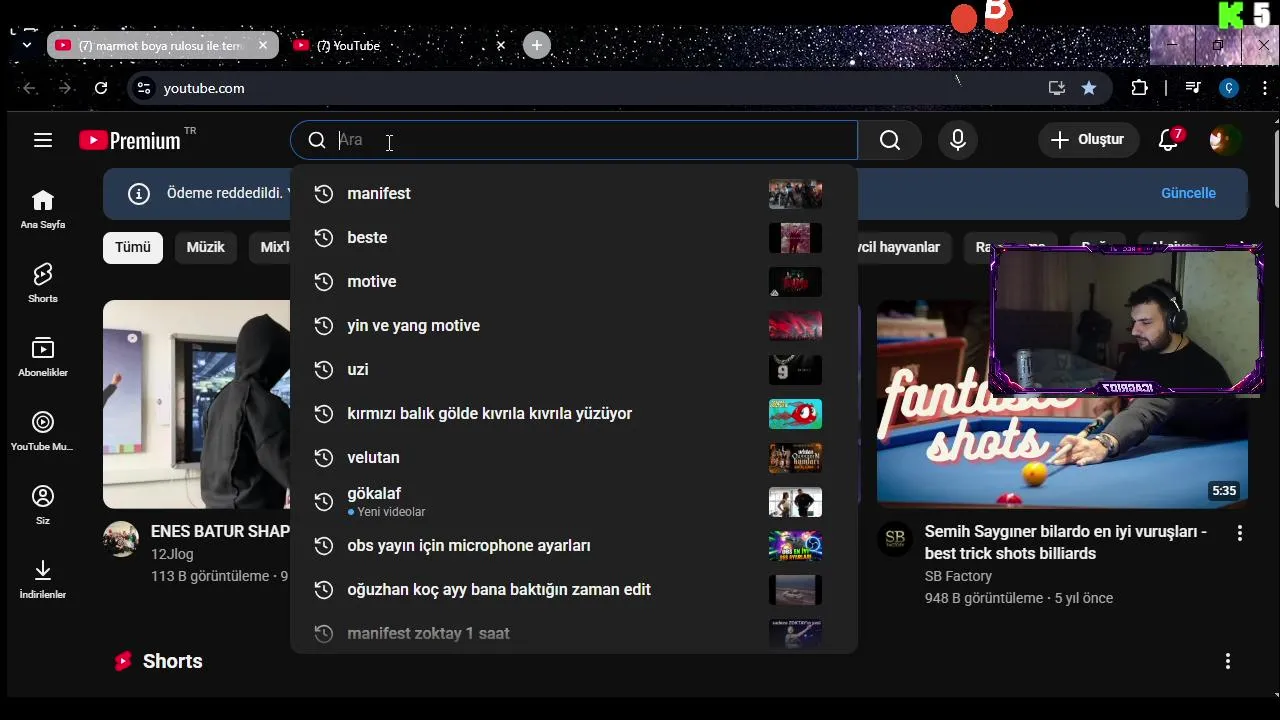
Task: Open the Siz section in sidebar
Action: [43, 505]
